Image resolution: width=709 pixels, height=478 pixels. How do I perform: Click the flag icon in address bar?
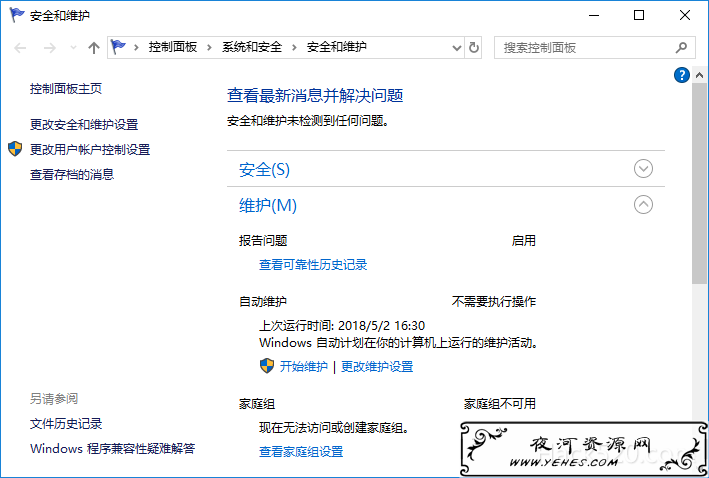point(118,47)
